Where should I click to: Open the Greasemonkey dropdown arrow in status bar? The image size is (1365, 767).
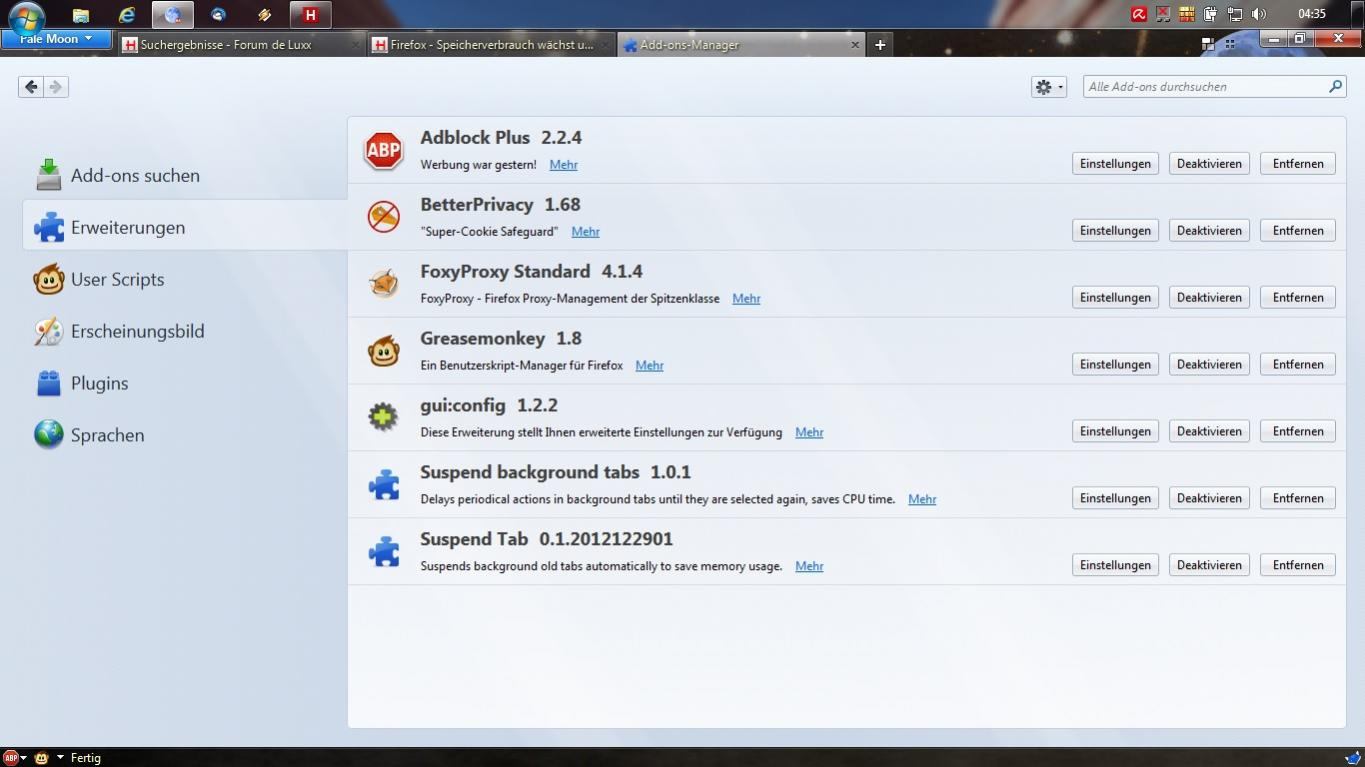(59, 758)
